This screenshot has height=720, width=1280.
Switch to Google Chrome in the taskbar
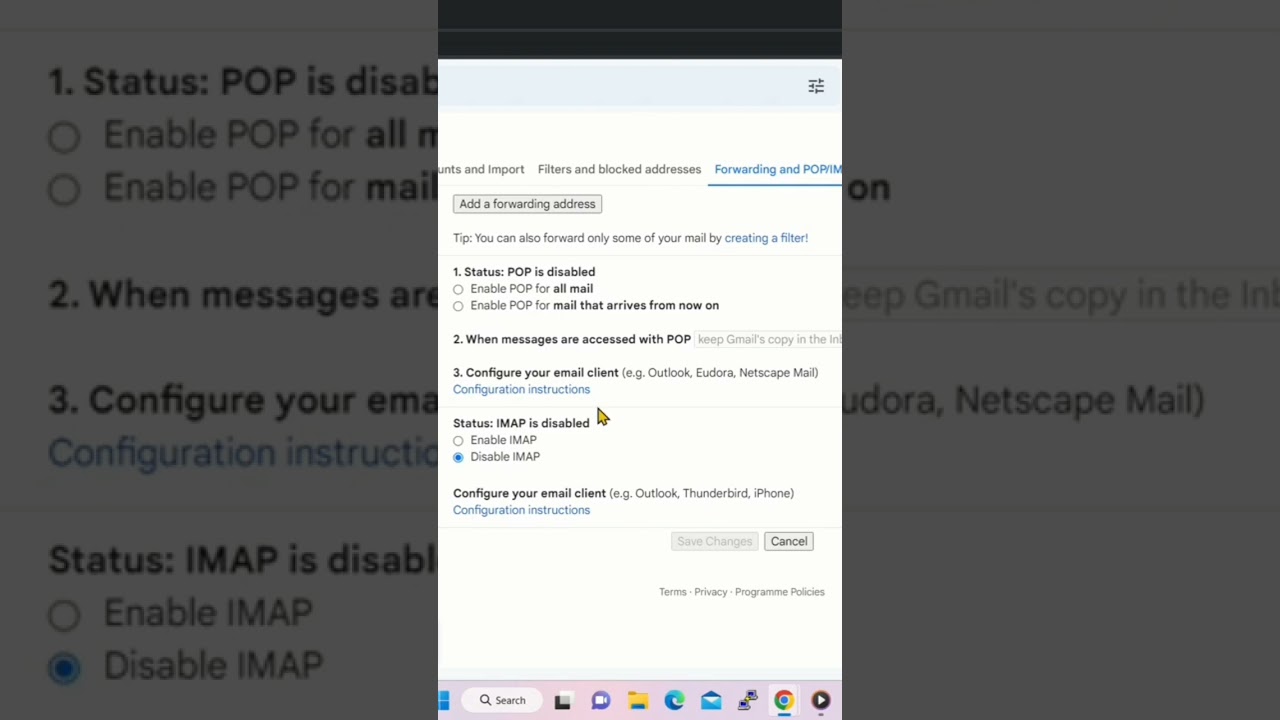tap(784, 701)
